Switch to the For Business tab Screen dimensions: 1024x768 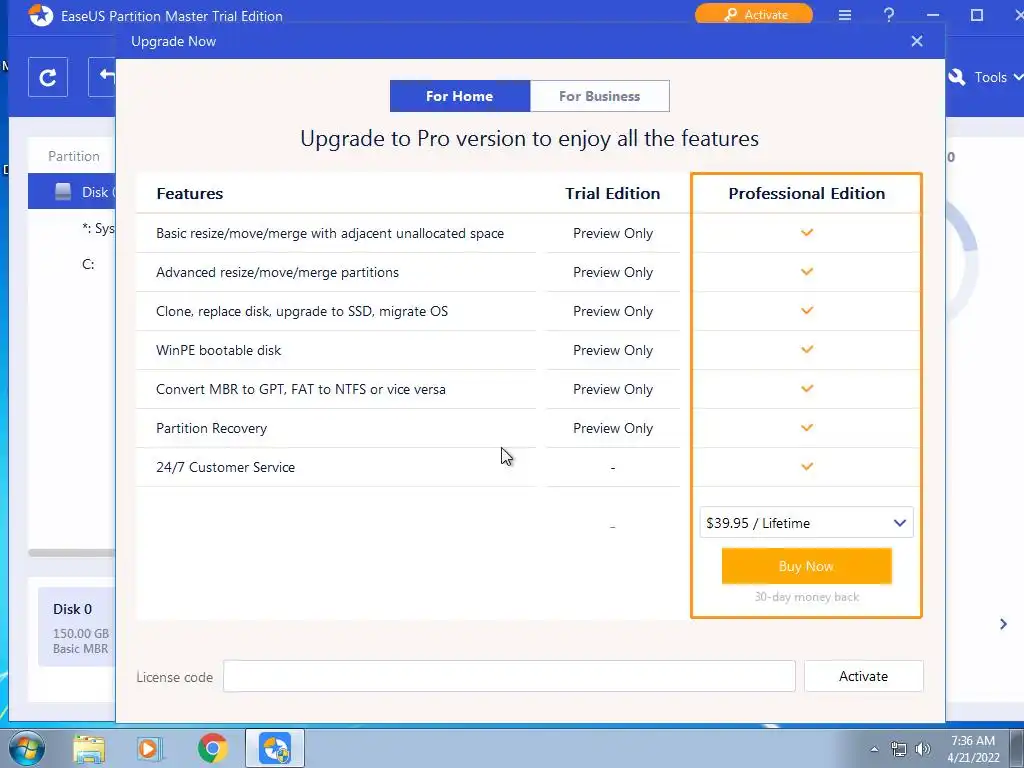pos(600,96)
